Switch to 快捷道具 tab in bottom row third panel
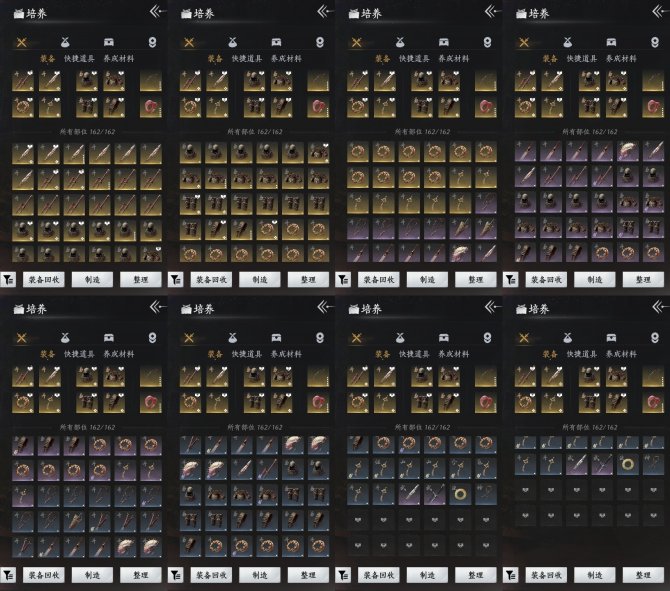This screenshot has height=591, width=670. (x=414, y=354)
